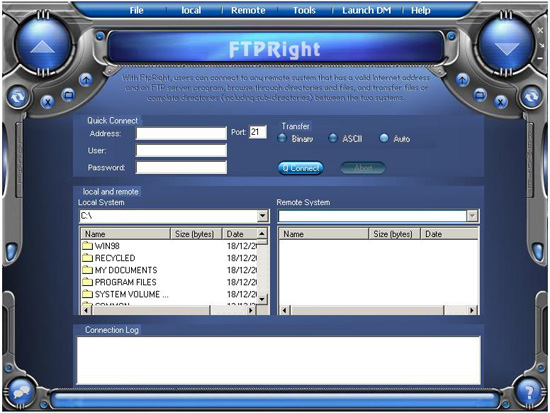Click the Q Connect button

tap(301, 168)
